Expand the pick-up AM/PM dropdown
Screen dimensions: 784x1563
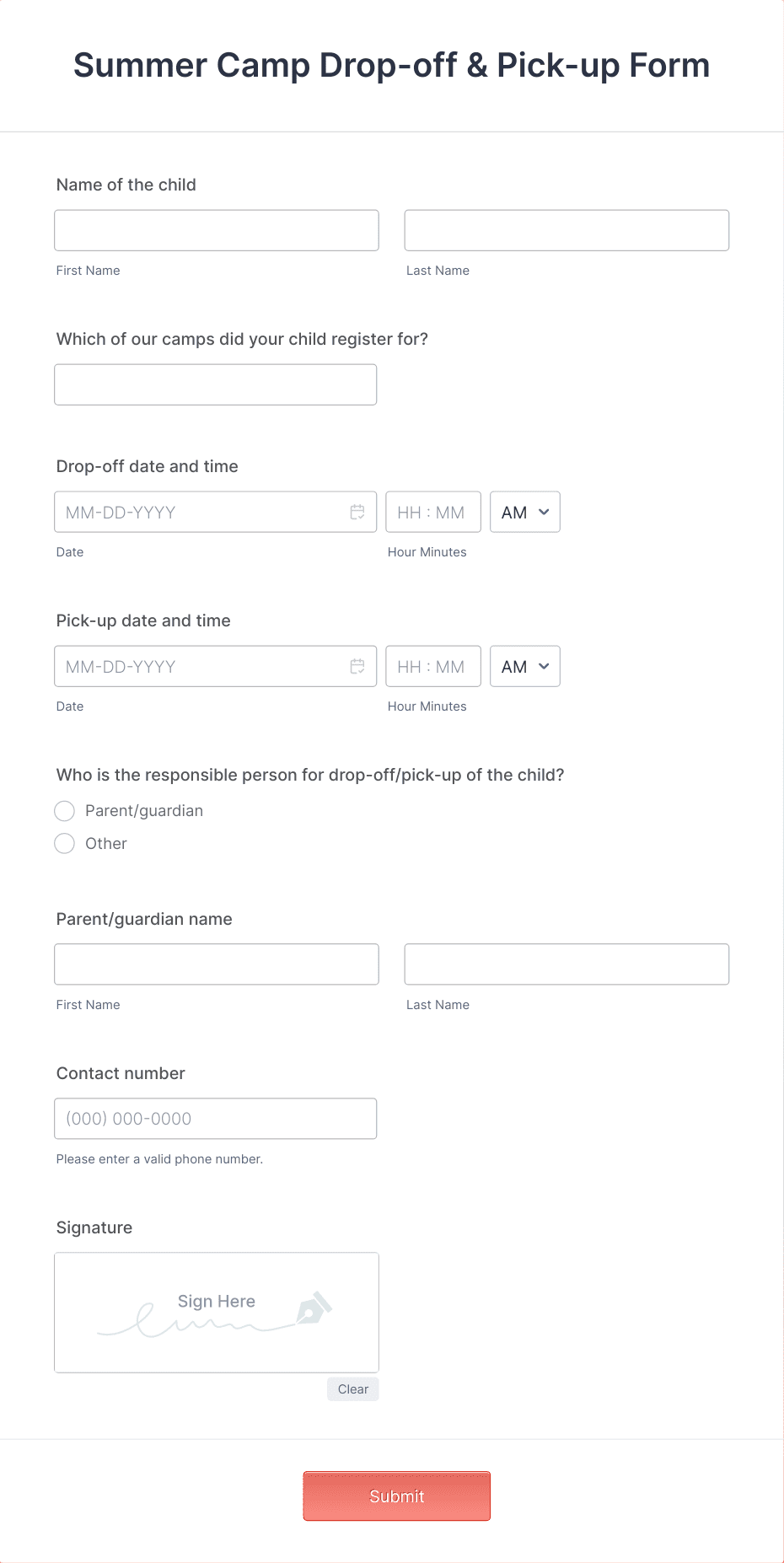tap(525, 666)
